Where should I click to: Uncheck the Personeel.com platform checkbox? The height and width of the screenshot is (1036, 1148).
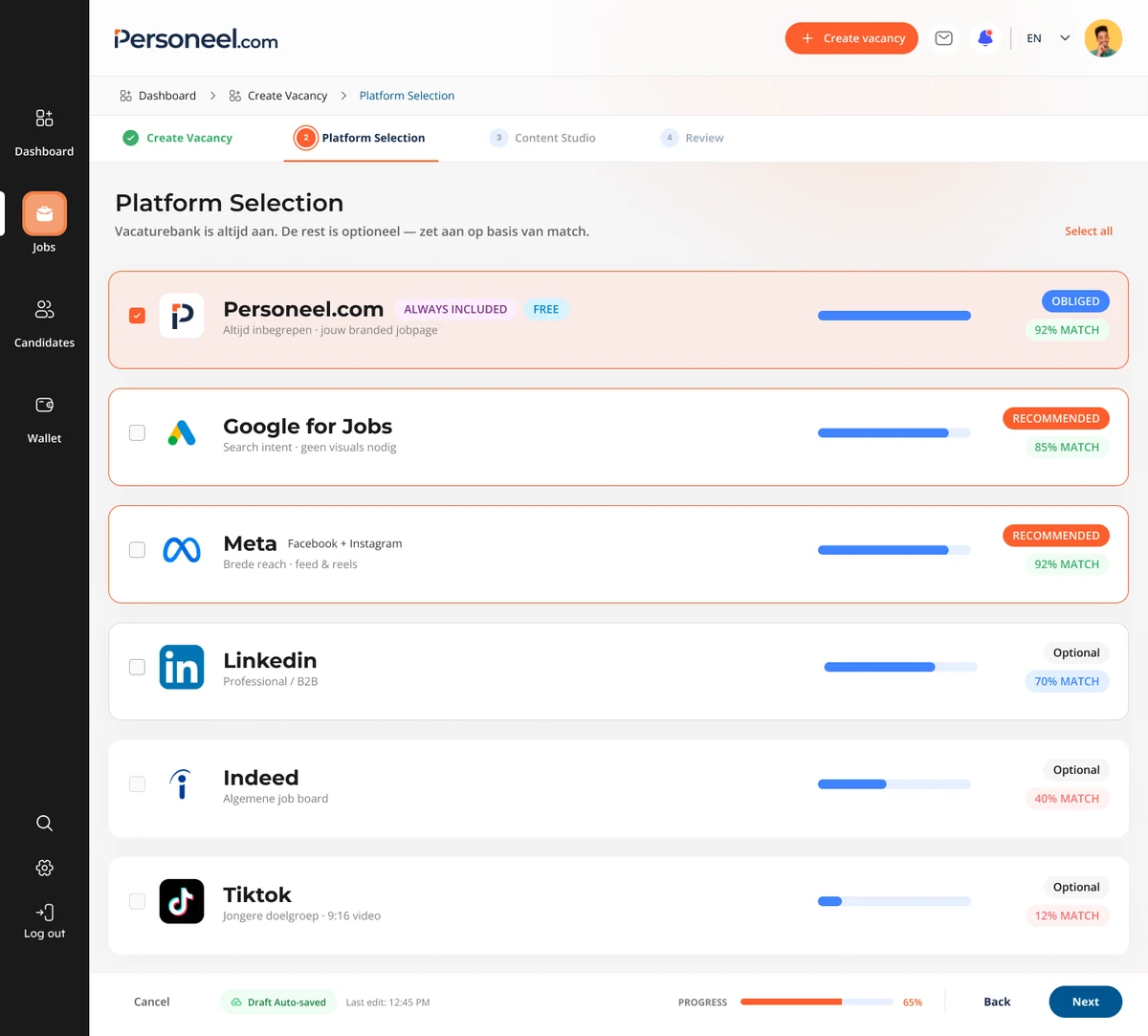point(137,316)
